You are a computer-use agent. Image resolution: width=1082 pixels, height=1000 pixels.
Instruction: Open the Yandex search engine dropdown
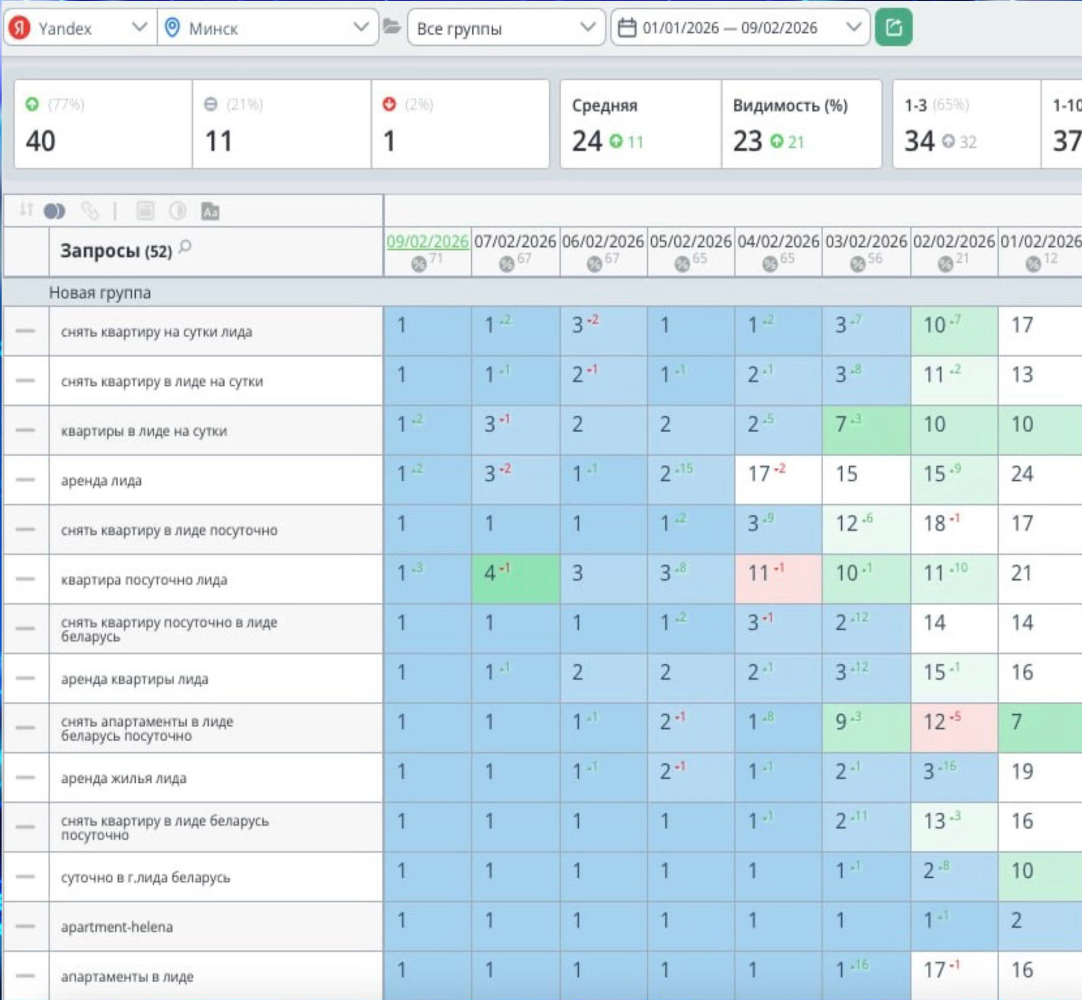(80, 28)
